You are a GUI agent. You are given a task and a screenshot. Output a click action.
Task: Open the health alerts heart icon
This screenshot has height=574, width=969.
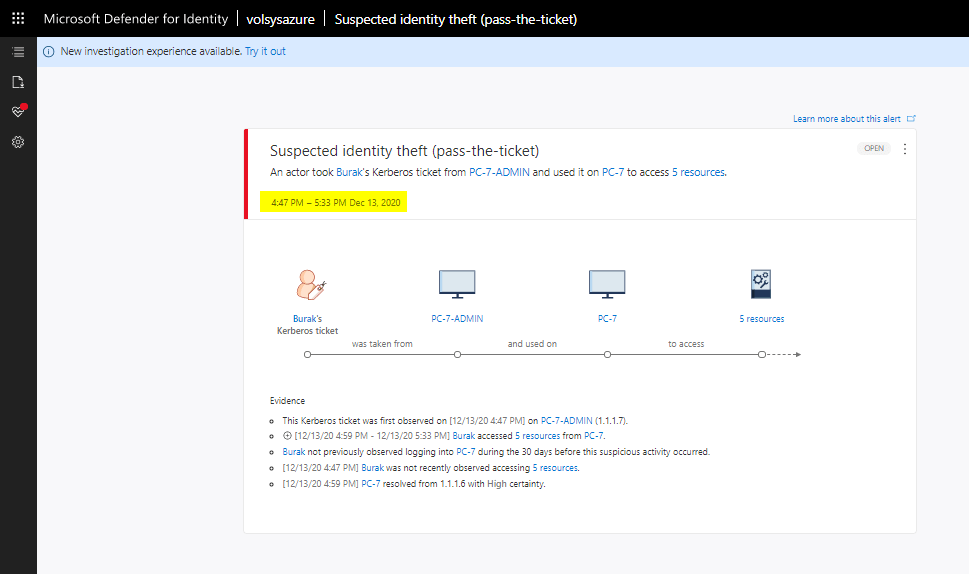[18, 112]
